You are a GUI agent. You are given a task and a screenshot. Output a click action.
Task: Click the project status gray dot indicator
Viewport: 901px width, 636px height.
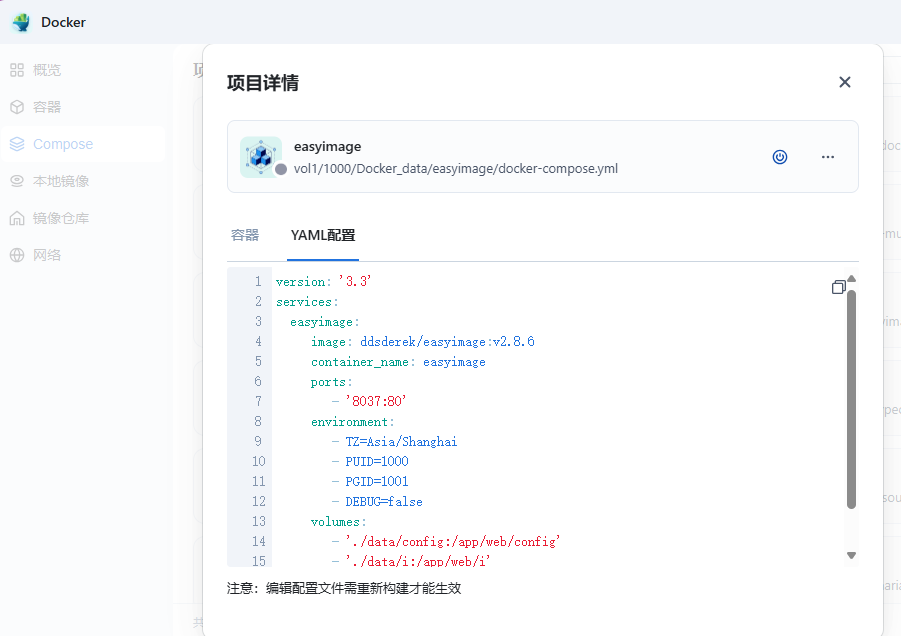(281, 169)
